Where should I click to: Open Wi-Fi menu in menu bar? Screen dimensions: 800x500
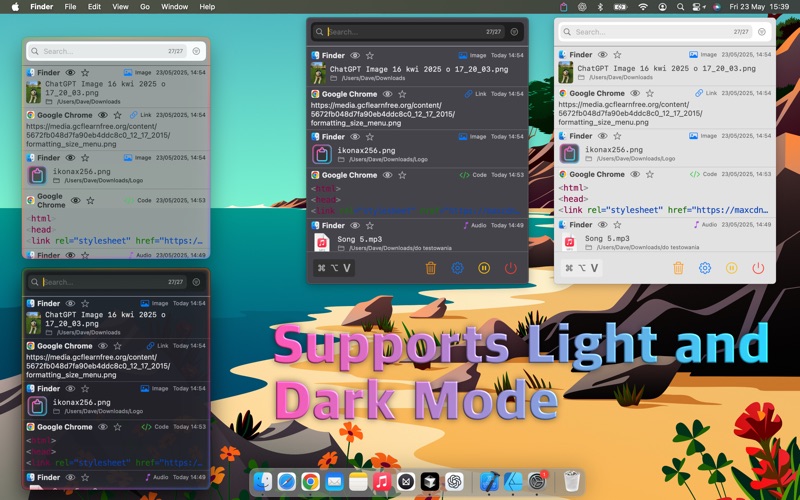[x=643, y=7]
